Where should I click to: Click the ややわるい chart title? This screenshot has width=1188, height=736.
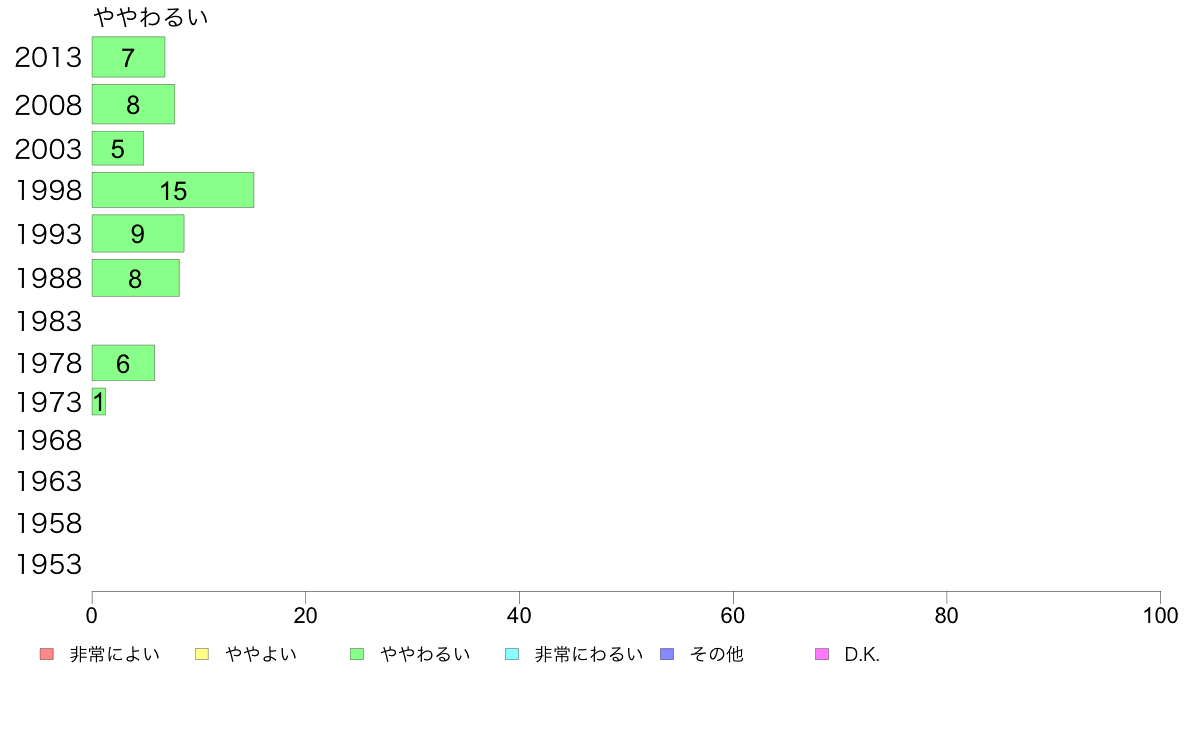pos(151,17)
